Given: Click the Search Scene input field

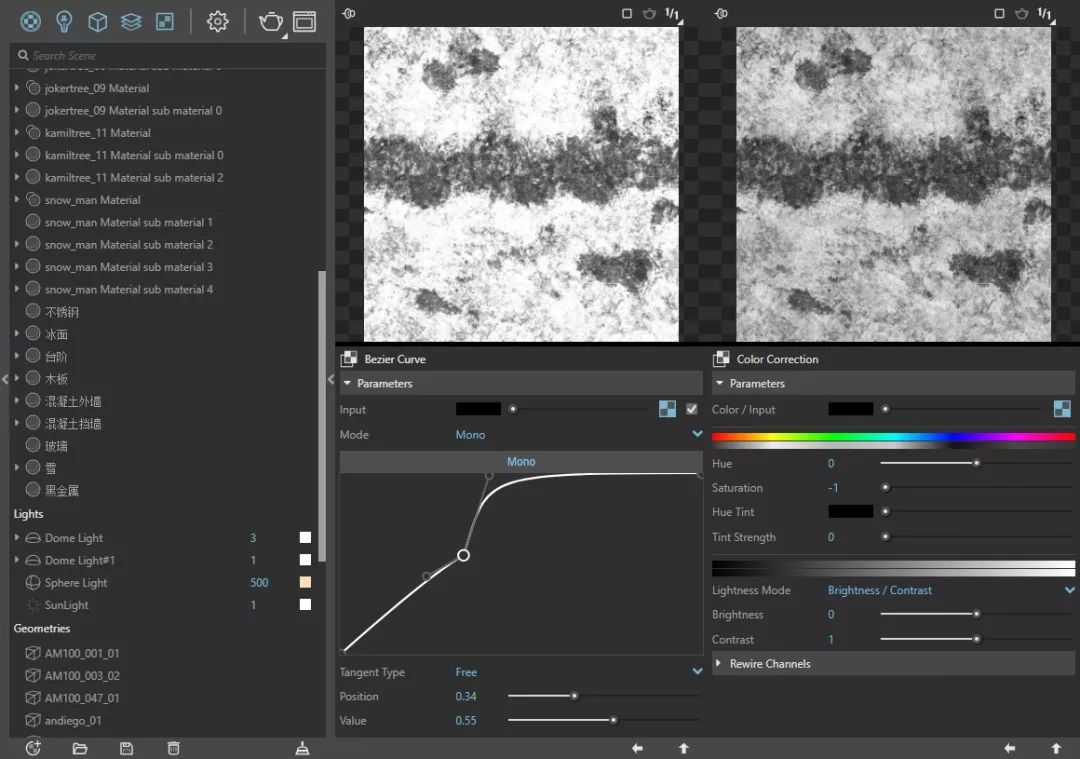Looking at the screenshot, I should [170, 56].
